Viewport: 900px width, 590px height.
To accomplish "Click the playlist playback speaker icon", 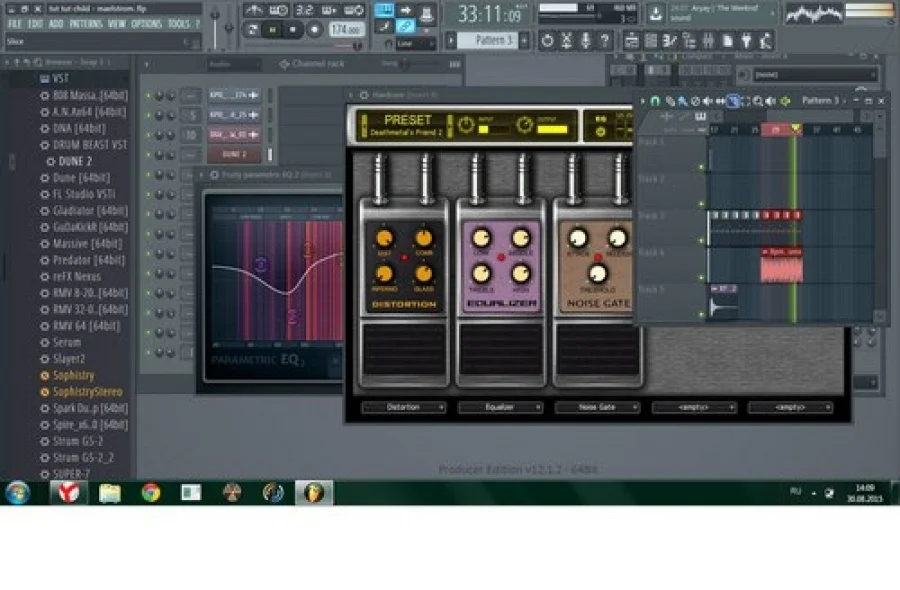I will pos(771,101).
